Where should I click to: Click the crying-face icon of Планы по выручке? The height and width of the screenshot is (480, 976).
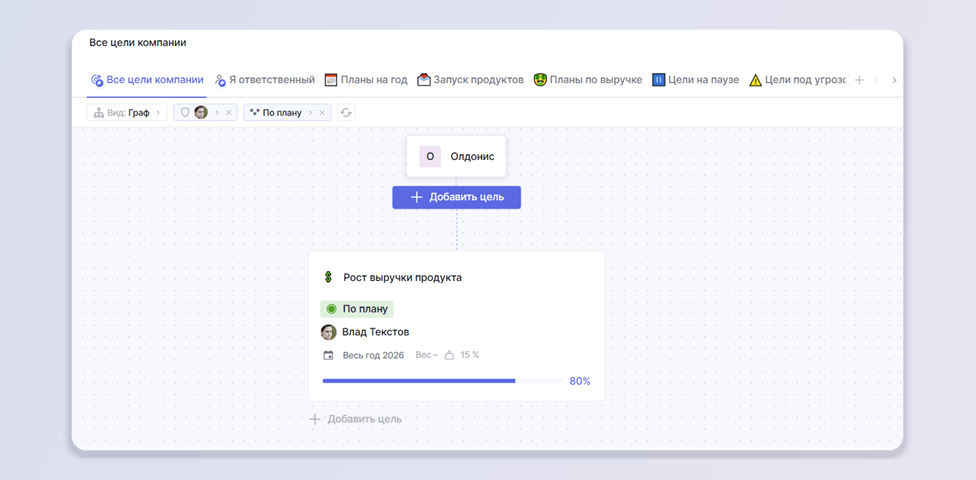(540, 80)
